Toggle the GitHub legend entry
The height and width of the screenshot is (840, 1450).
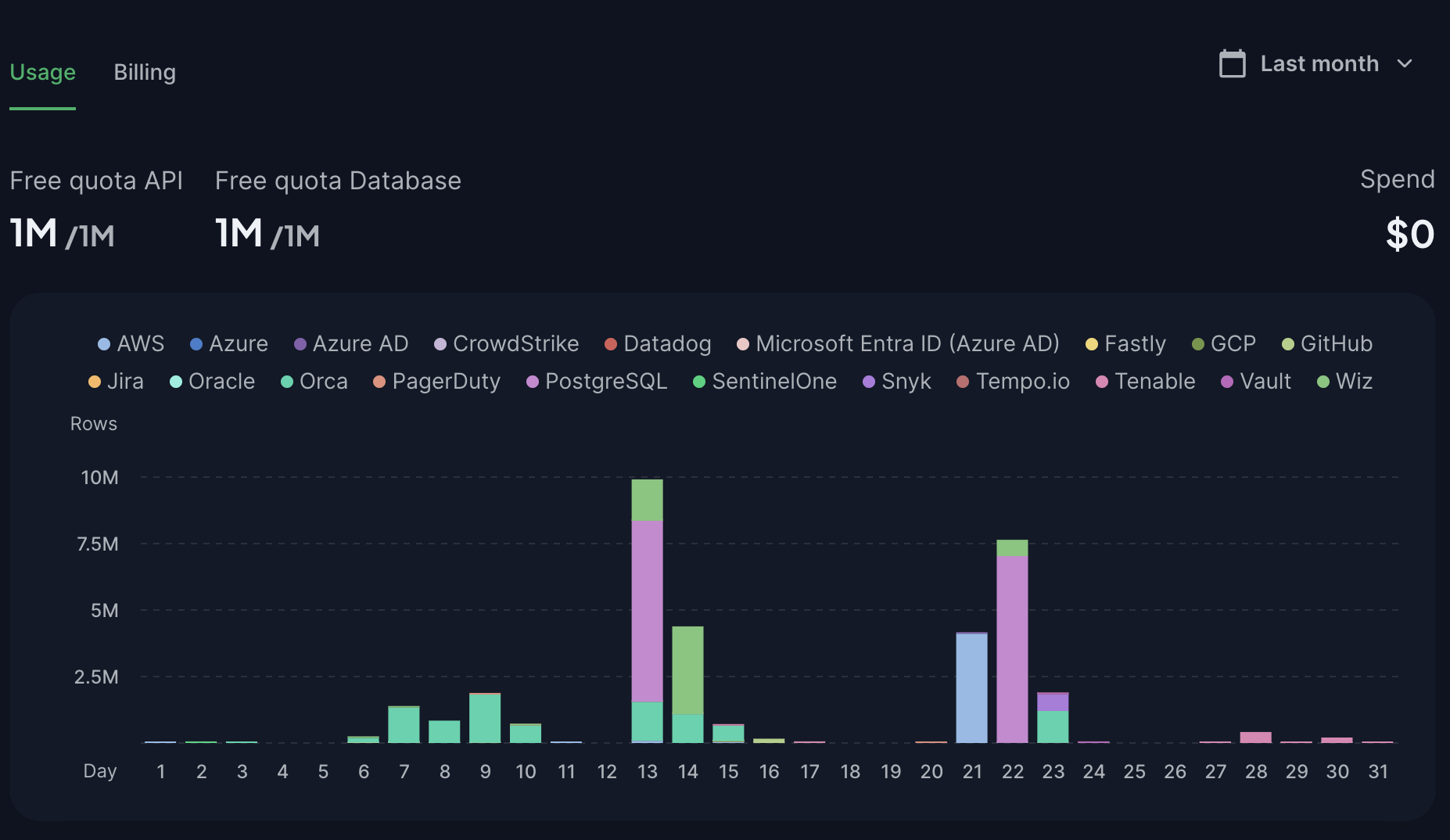(1327, 343)
